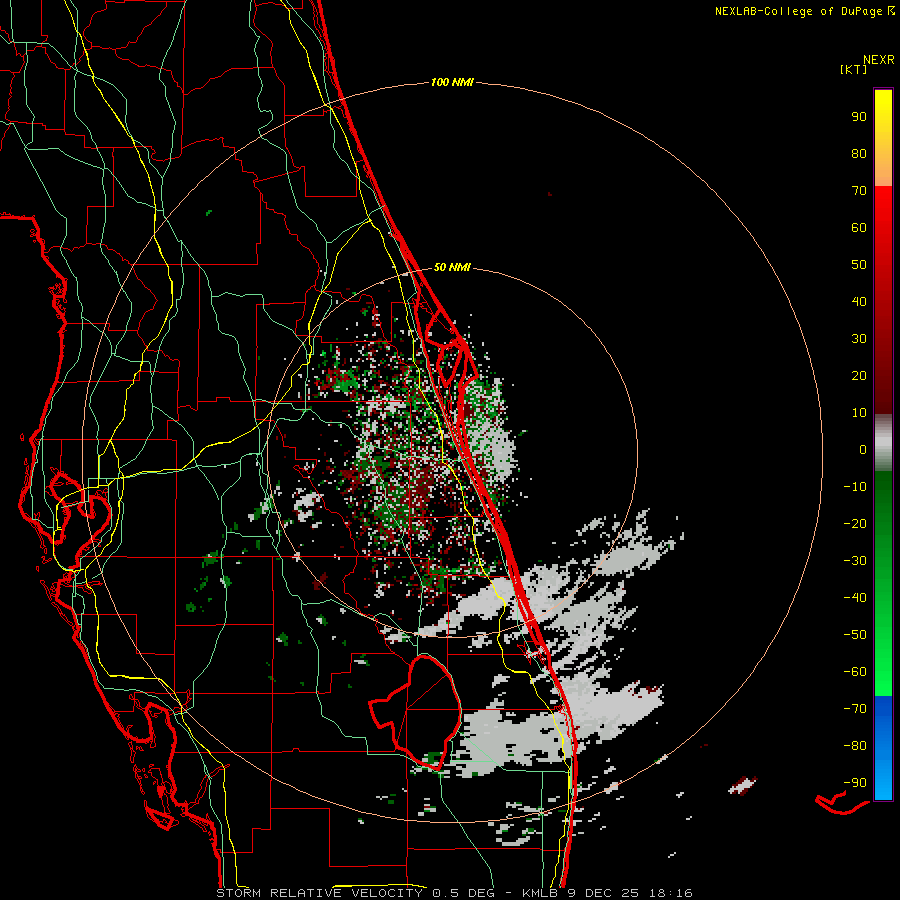Image resolution: width=900 pixels, height=900 pixels.
Task: Click the -20 value on the velocity scale
Action: (855, 523)
